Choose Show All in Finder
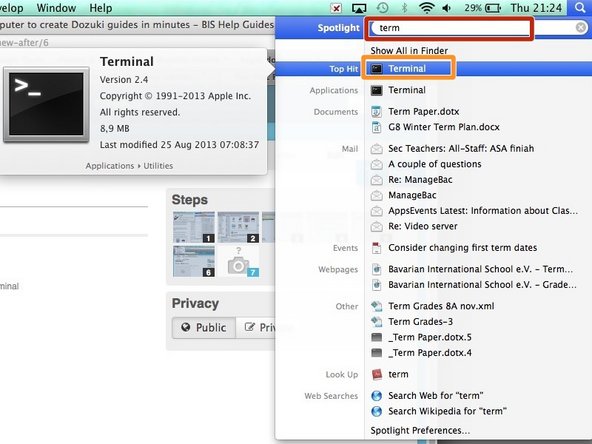 [409, 51]
